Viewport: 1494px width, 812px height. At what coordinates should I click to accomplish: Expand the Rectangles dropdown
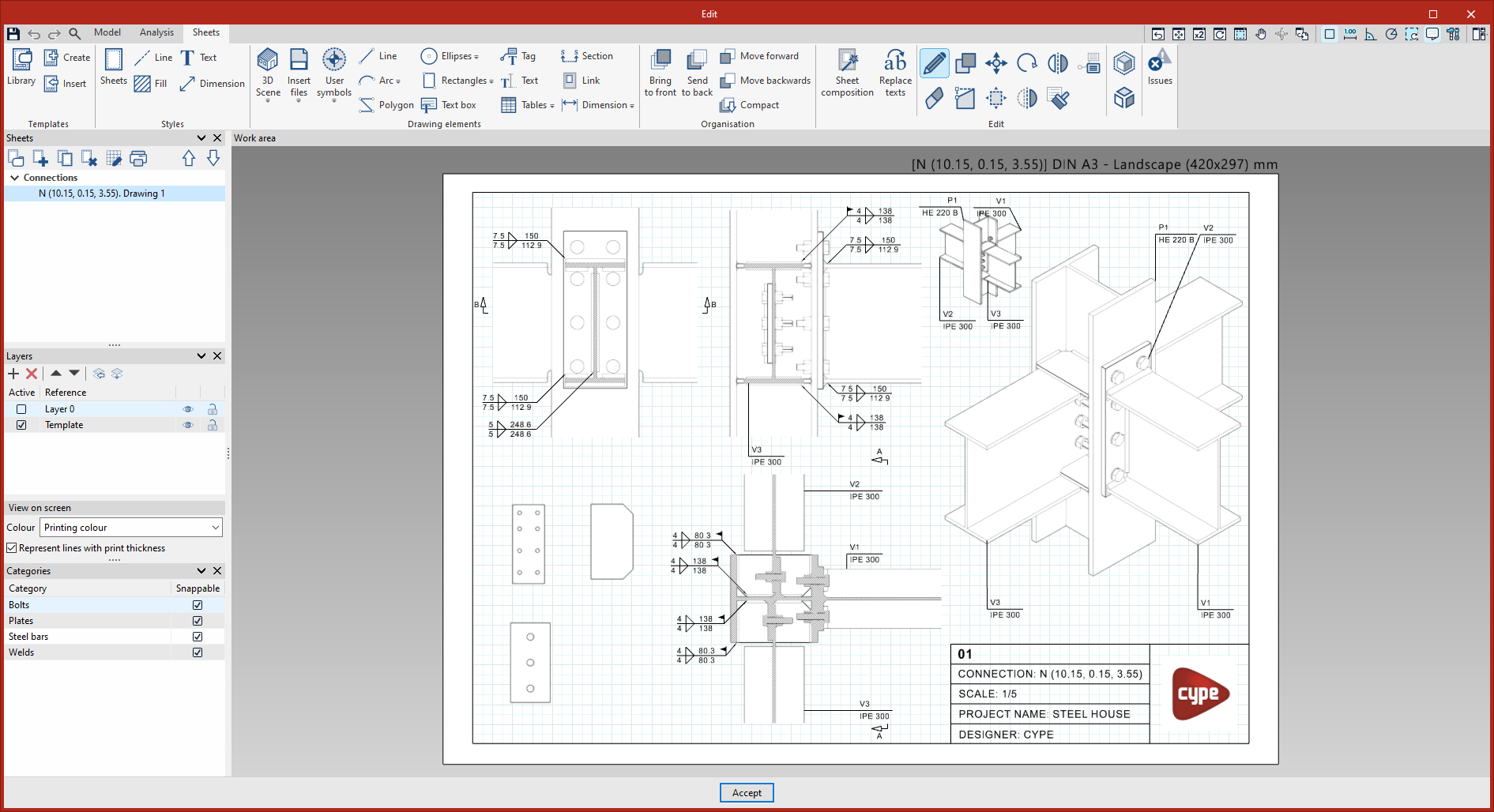coord(491,81)
